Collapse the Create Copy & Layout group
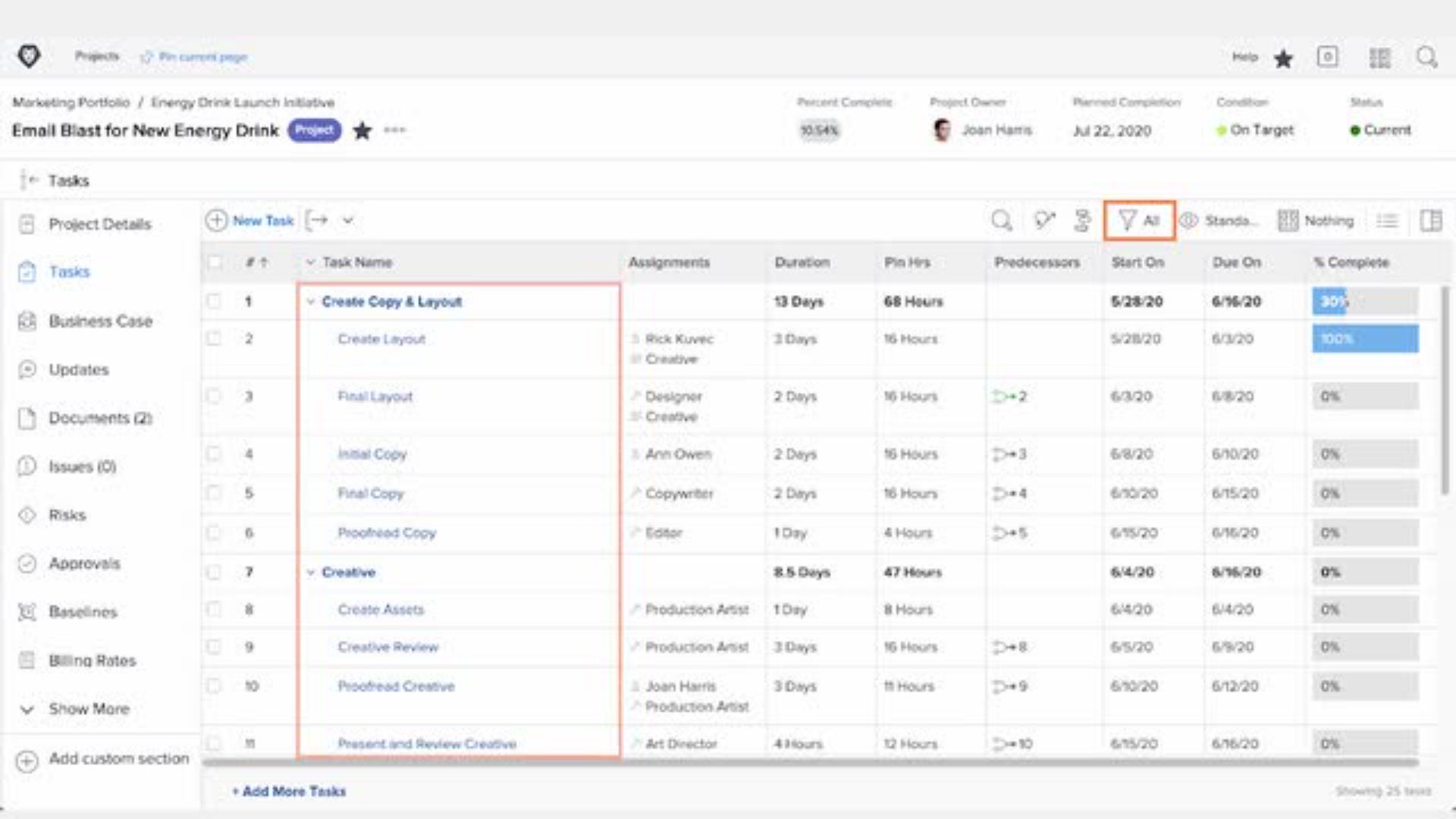The height and width of the screenshot is (819, 1456). click(x=310, y=302)
